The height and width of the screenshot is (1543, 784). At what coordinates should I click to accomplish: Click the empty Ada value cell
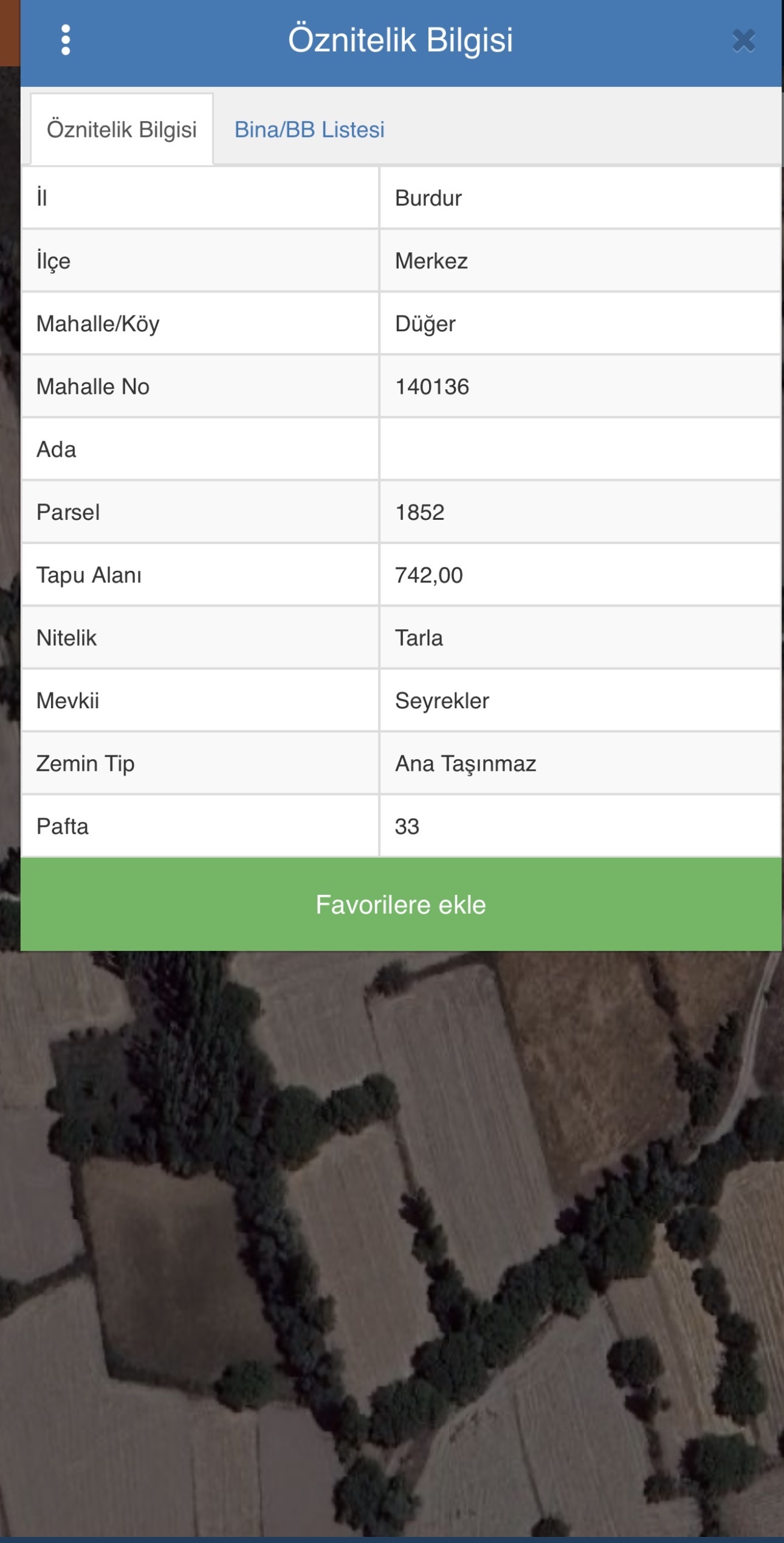click(x=580, y=450)
